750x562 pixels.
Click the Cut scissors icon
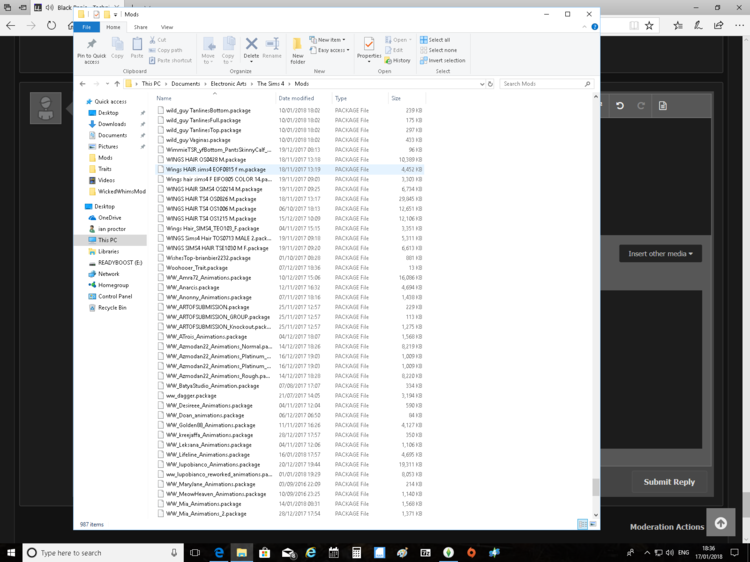(153, 40)
